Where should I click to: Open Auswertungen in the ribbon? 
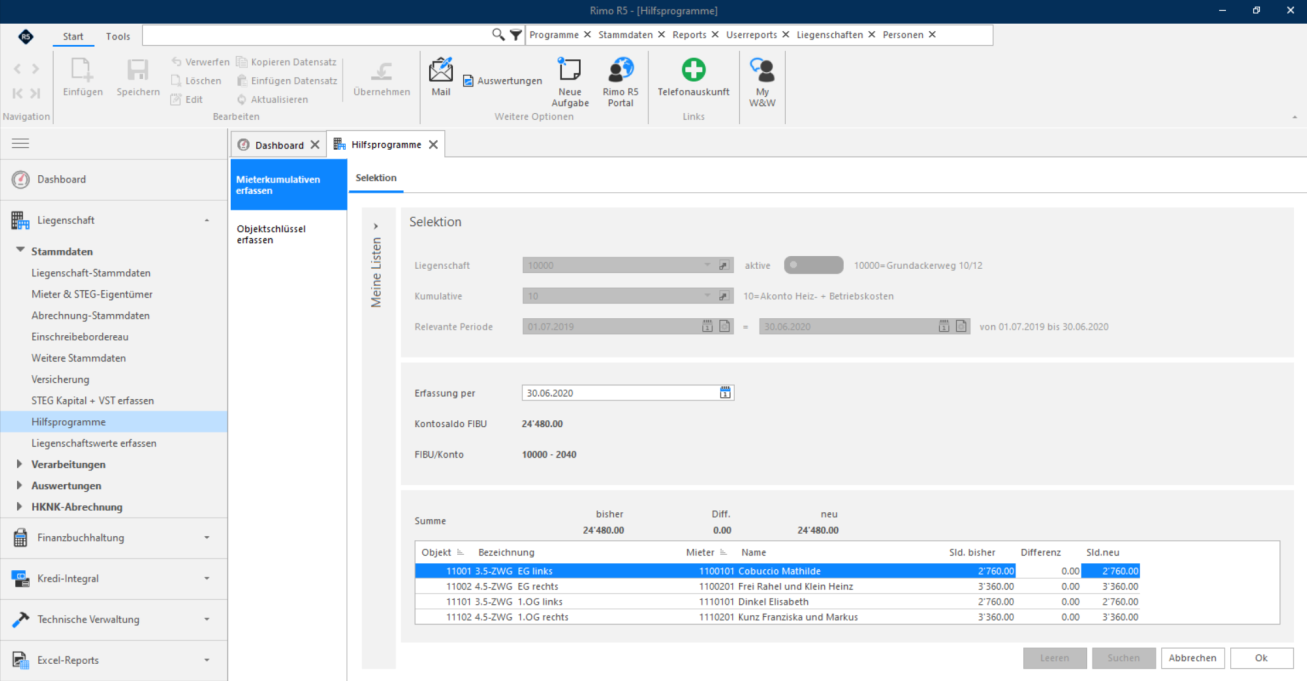click(x=502, y=81)
